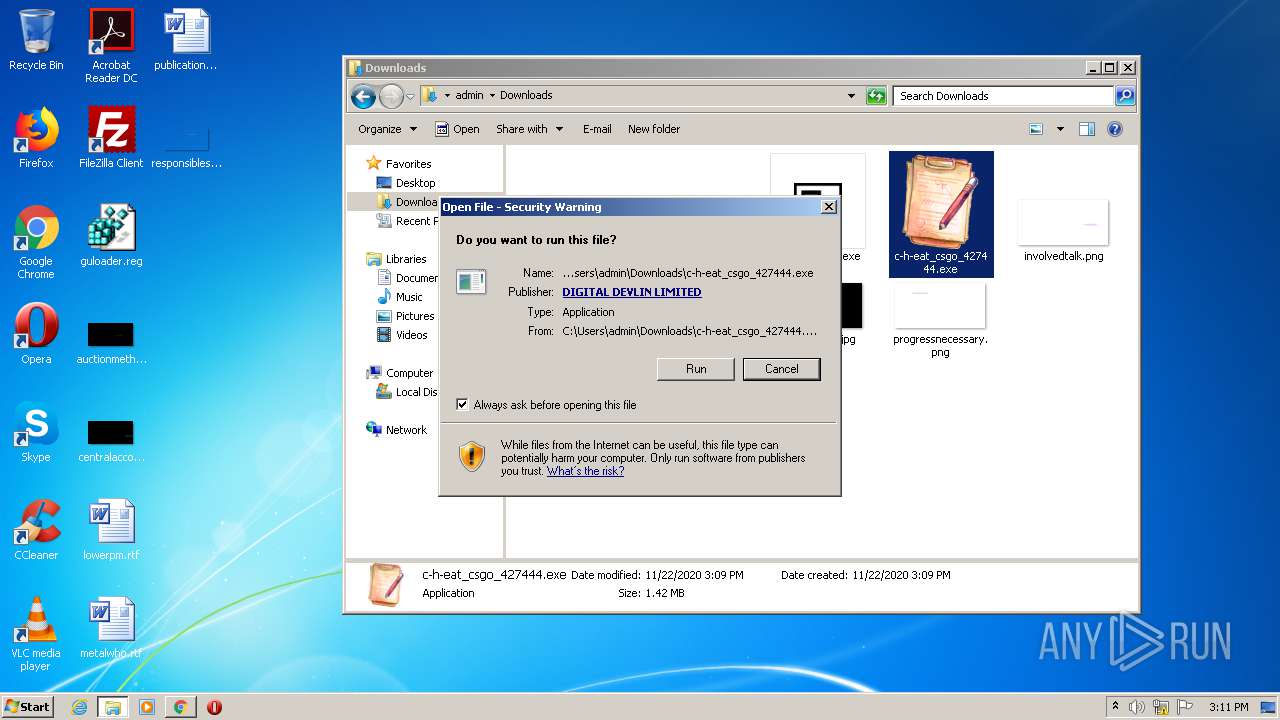The image size is (1280, 720).
Task: Open the publication Word document on desktop
Action: coord(186,40)
